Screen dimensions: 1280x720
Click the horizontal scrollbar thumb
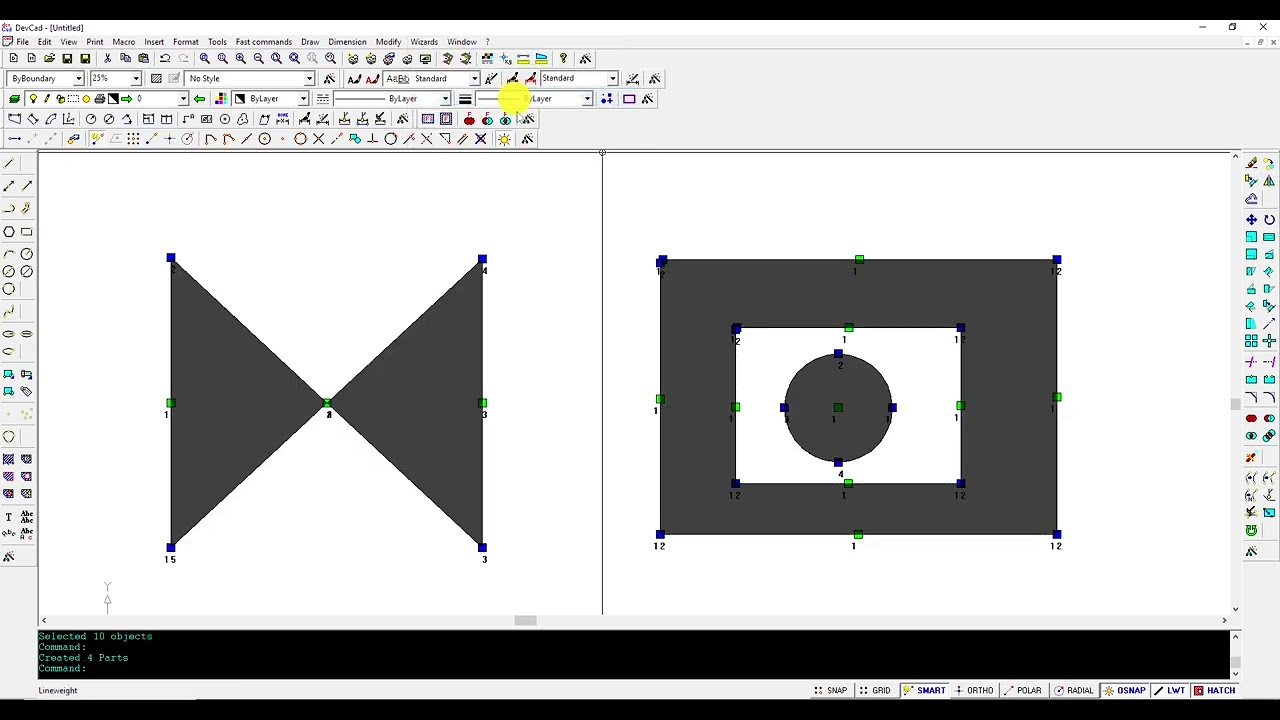[525, 621]
